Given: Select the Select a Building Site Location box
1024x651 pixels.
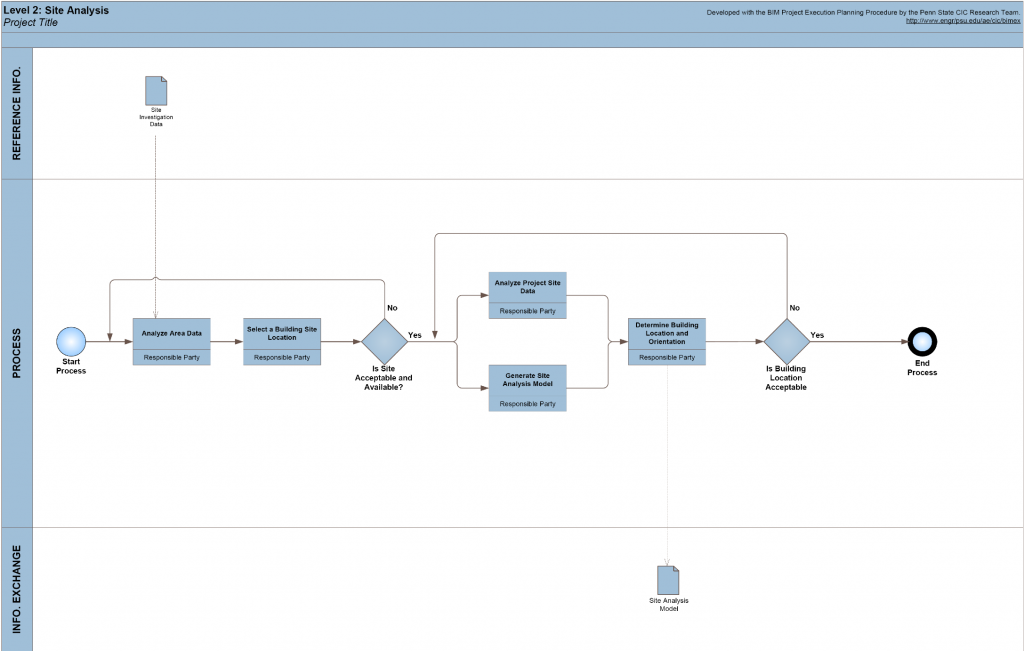Looking at the screenshot, I should click(282, 333).
